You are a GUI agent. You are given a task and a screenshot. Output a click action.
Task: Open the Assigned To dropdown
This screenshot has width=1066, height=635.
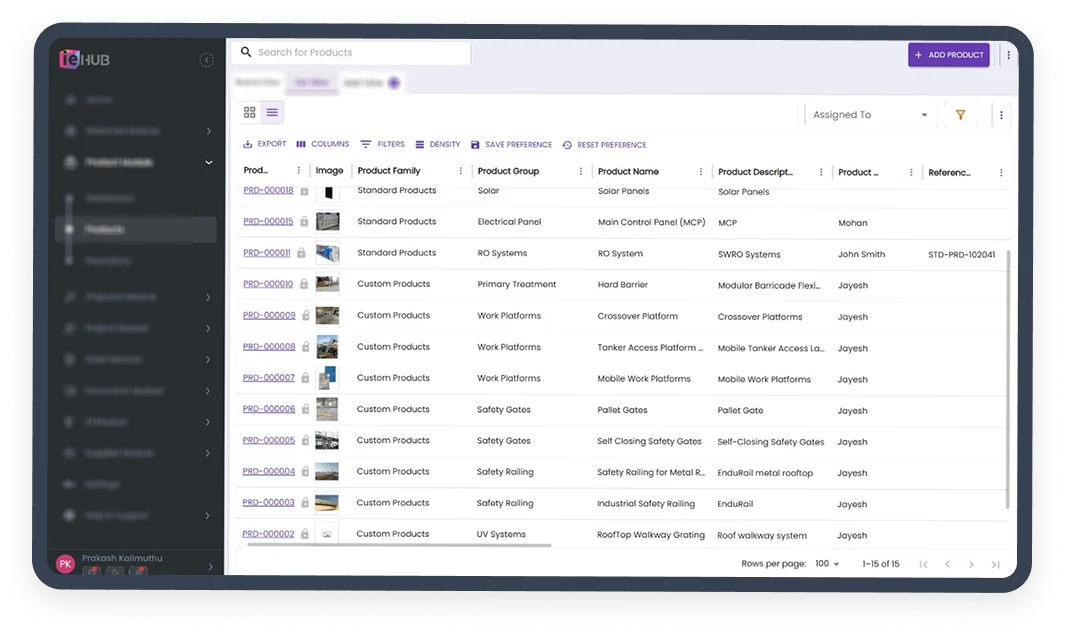(x=868, y=115)
